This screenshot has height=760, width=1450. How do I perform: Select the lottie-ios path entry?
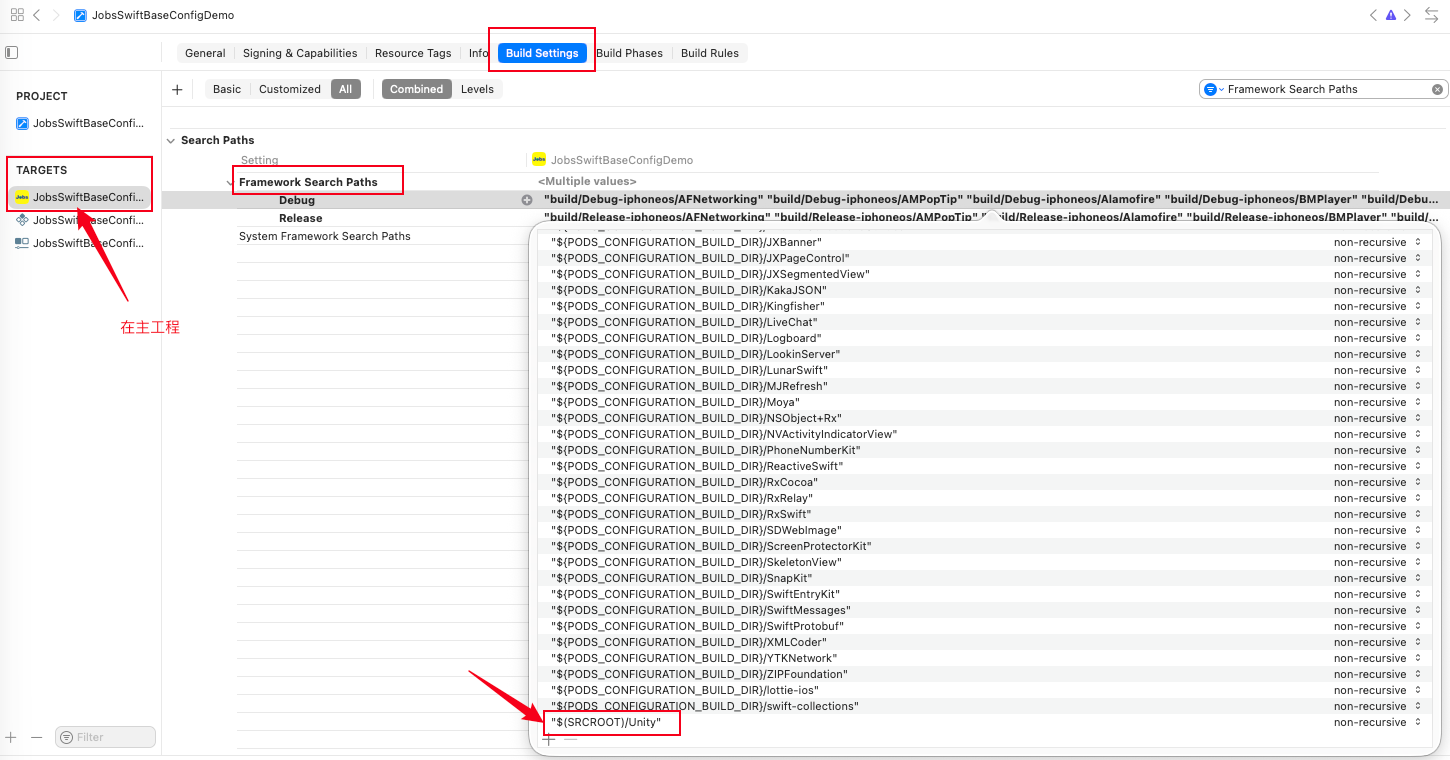coord(685,690)
